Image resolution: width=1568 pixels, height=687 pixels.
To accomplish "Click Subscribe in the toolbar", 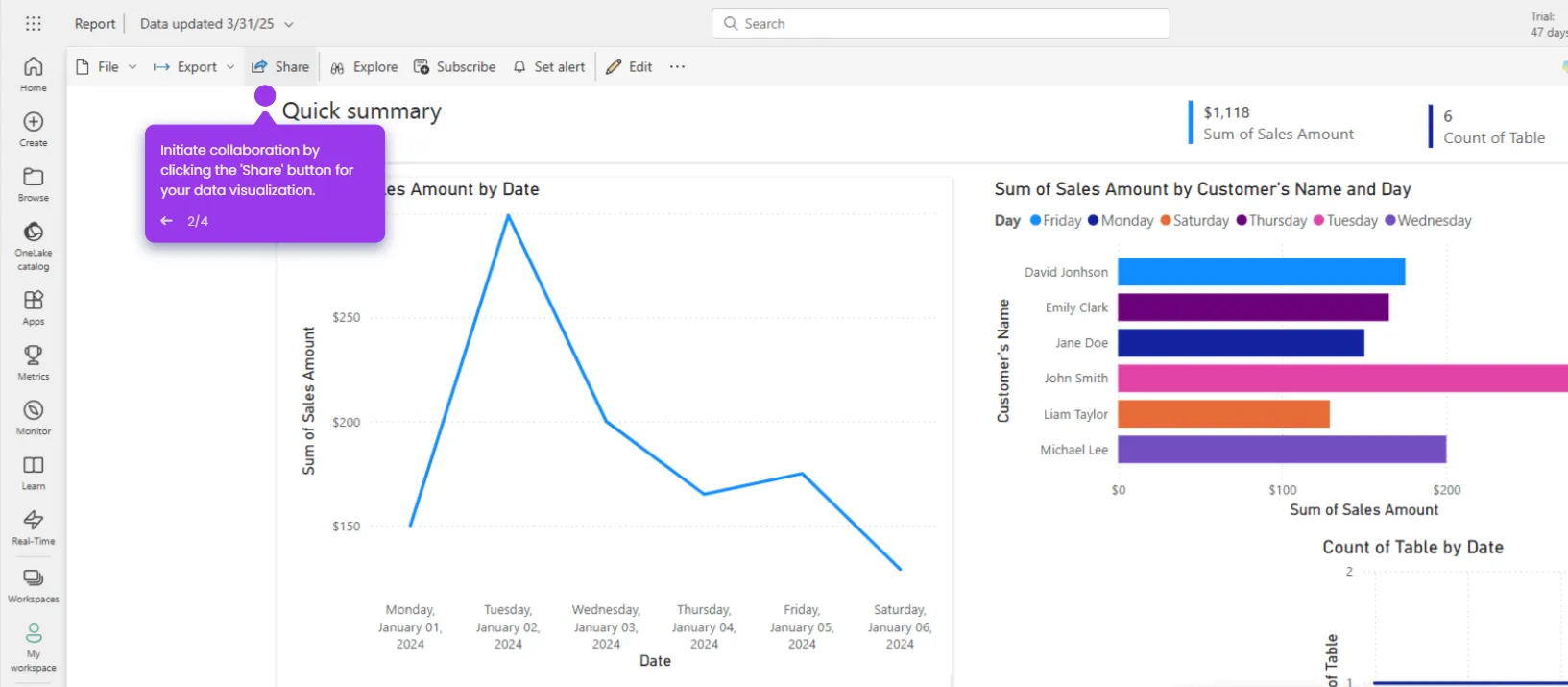I will (455, 67).
